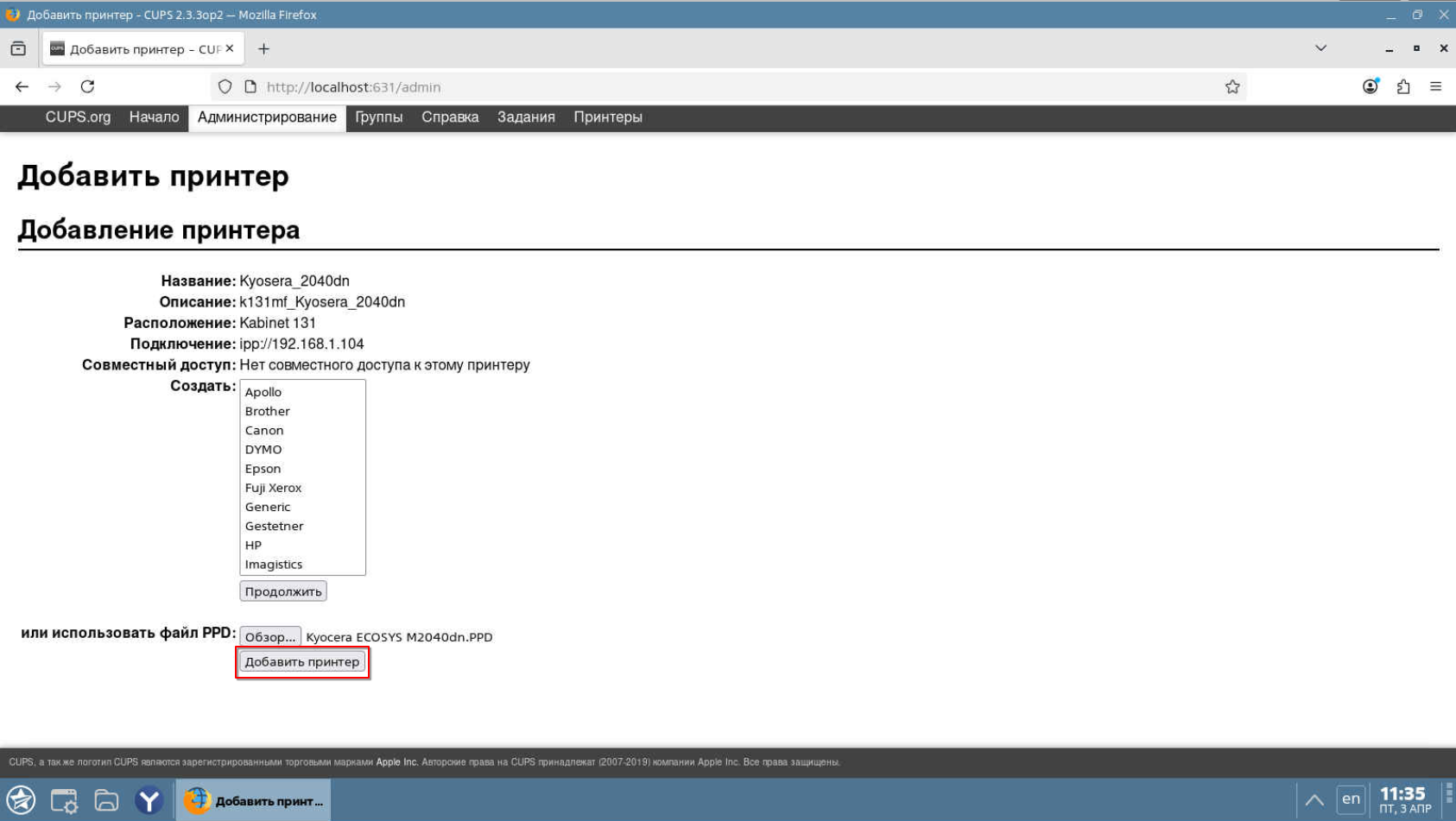1456x821 pixels.
Task: Click the address bar URL field
Action: pos(691,87)
